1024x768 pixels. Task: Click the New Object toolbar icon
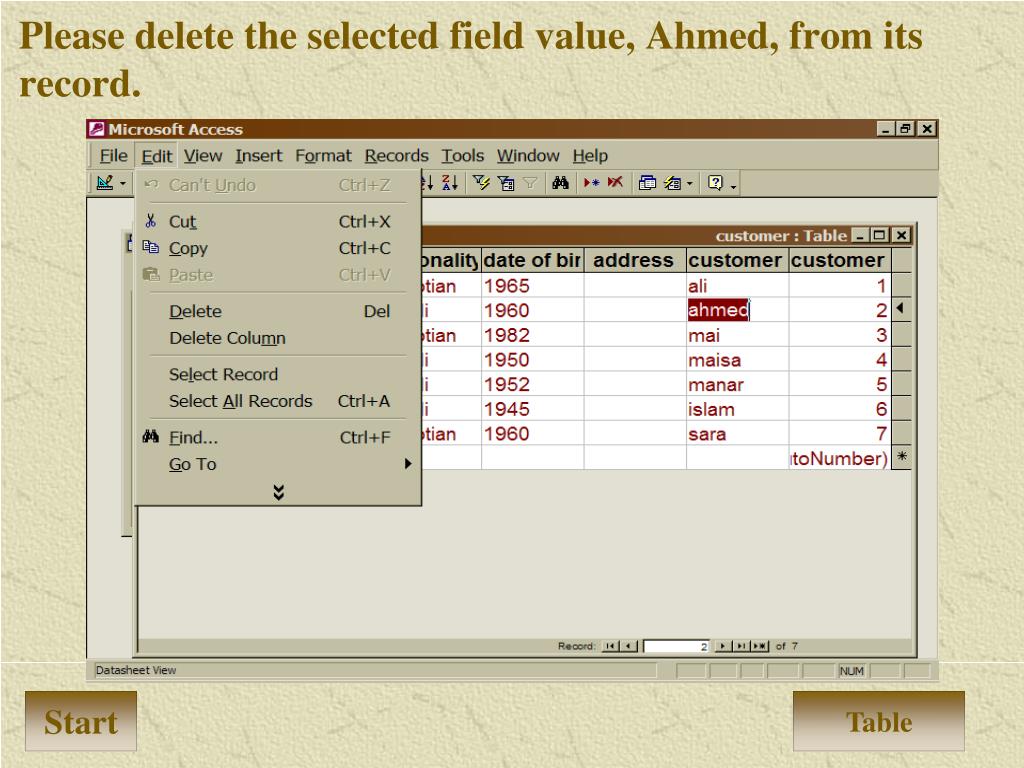pos(673,183)
